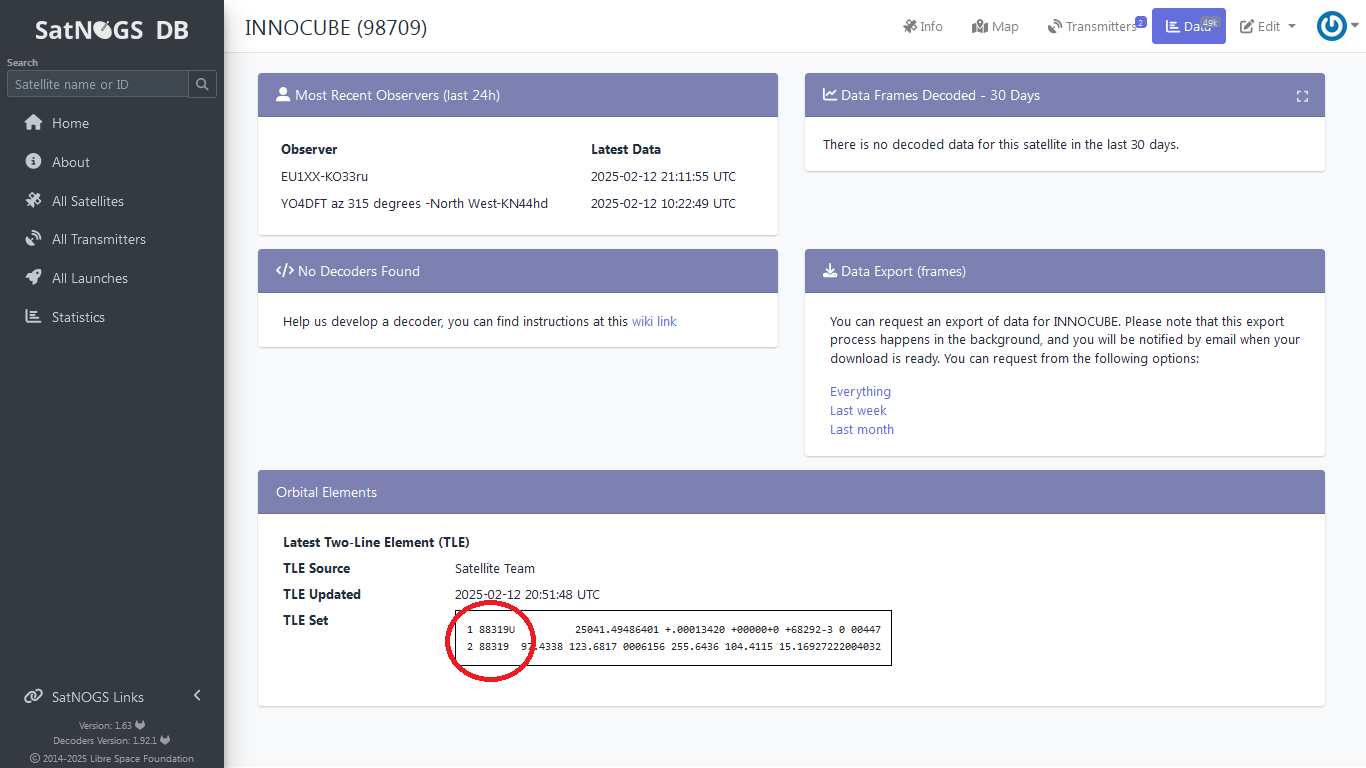Click the All Satellites satellite icon
Screen dimensions: 1366x768
[x=33, y=201]
